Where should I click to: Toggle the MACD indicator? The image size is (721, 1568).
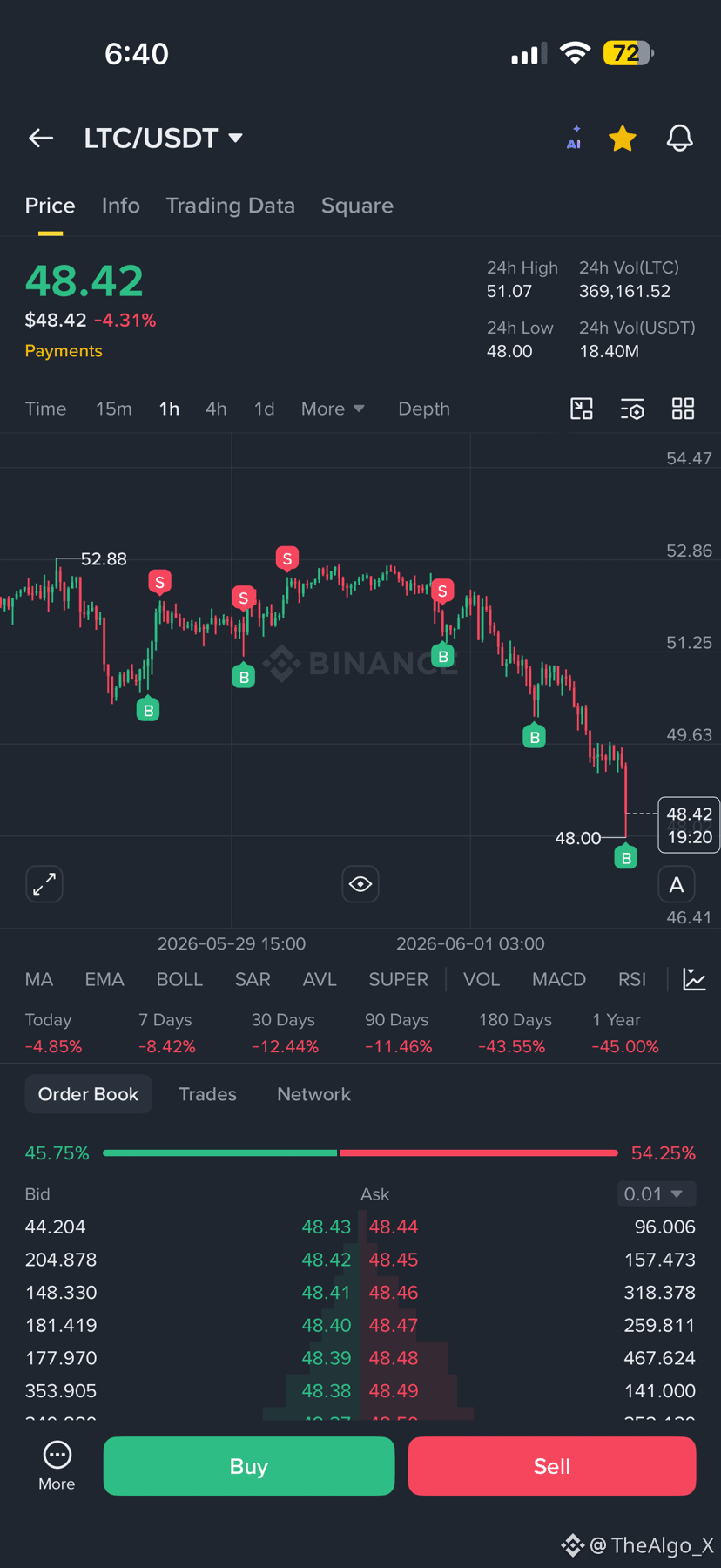(559, 979)
